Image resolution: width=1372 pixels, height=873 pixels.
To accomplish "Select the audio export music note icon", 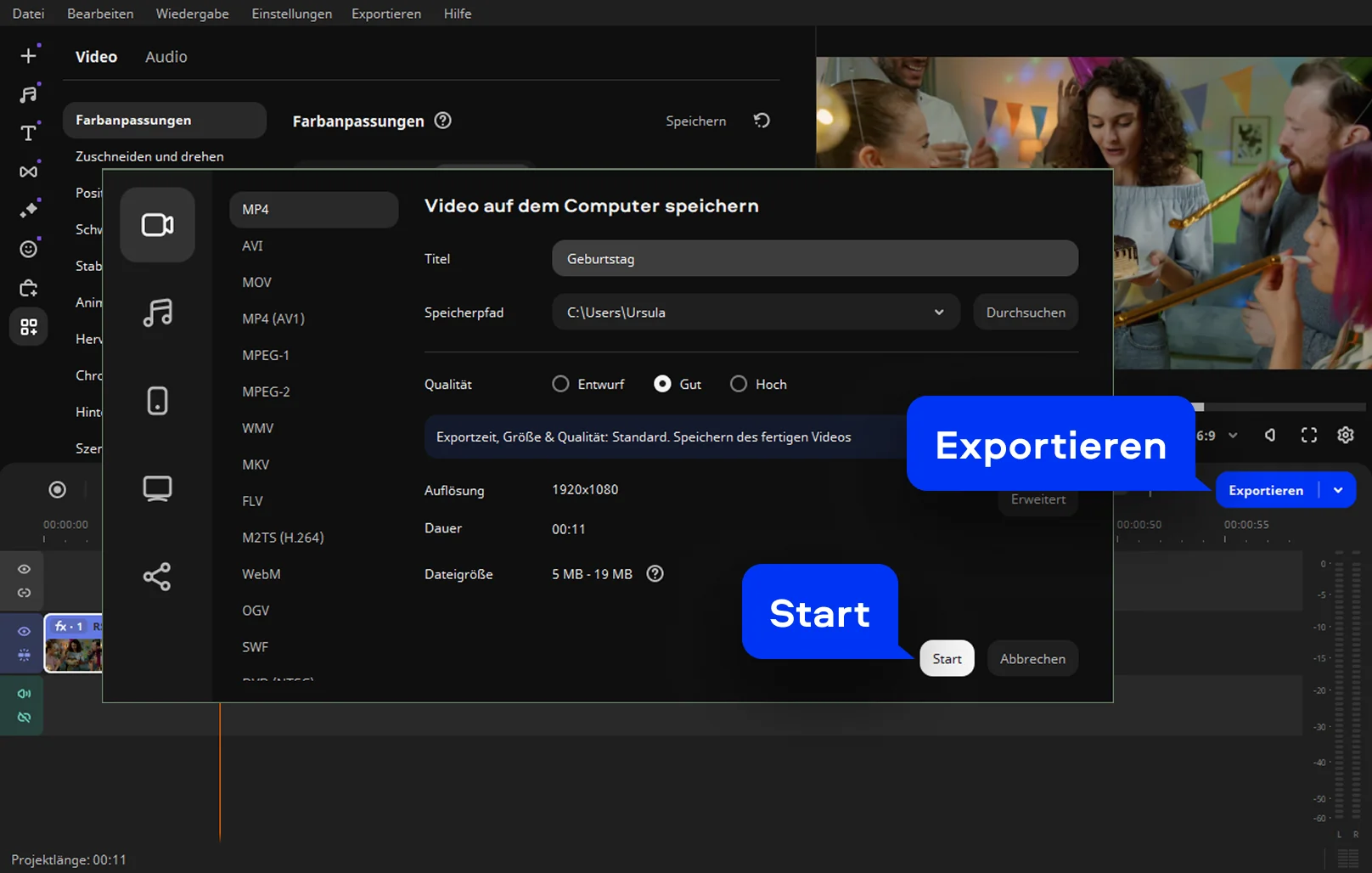I will coord(157,313).
